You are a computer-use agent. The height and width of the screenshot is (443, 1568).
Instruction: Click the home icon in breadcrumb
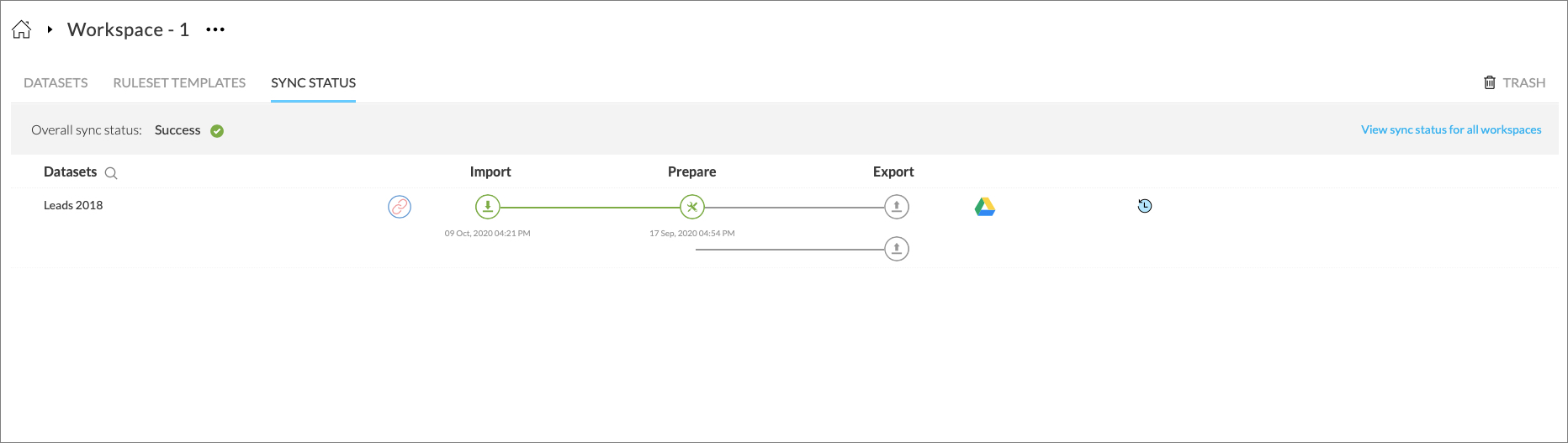click(22, 30)
